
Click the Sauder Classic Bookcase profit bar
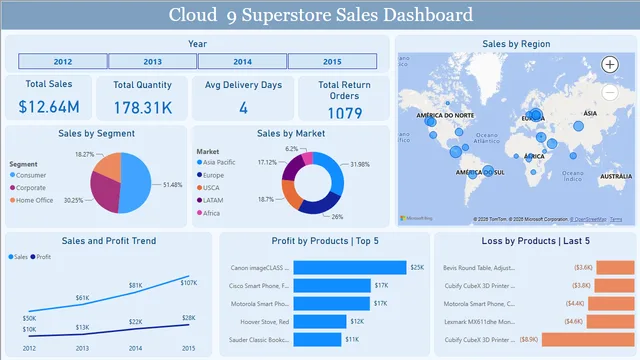point(317,340)
